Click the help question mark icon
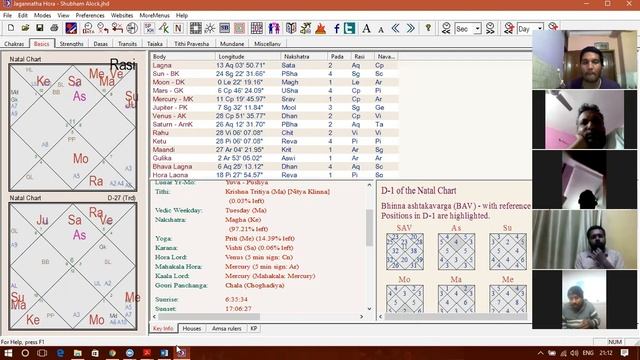Image resolution: width=640 pixels, height=360 pixels. [428, 28]
